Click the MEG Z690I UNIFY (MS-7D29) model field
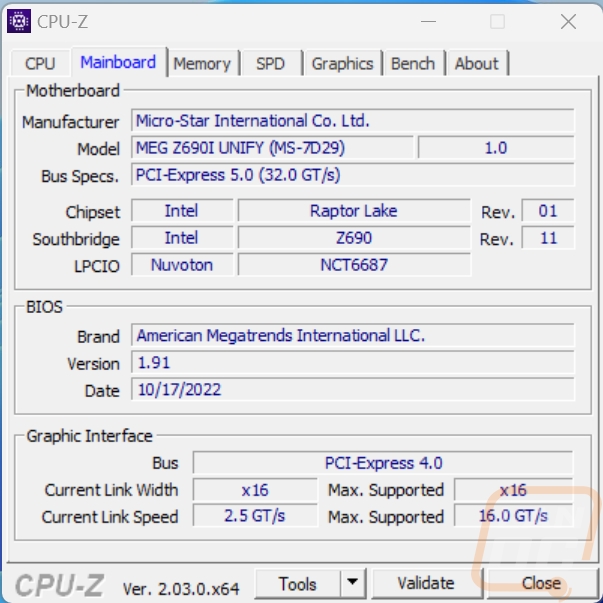603x603 pixels. (272, 148)
